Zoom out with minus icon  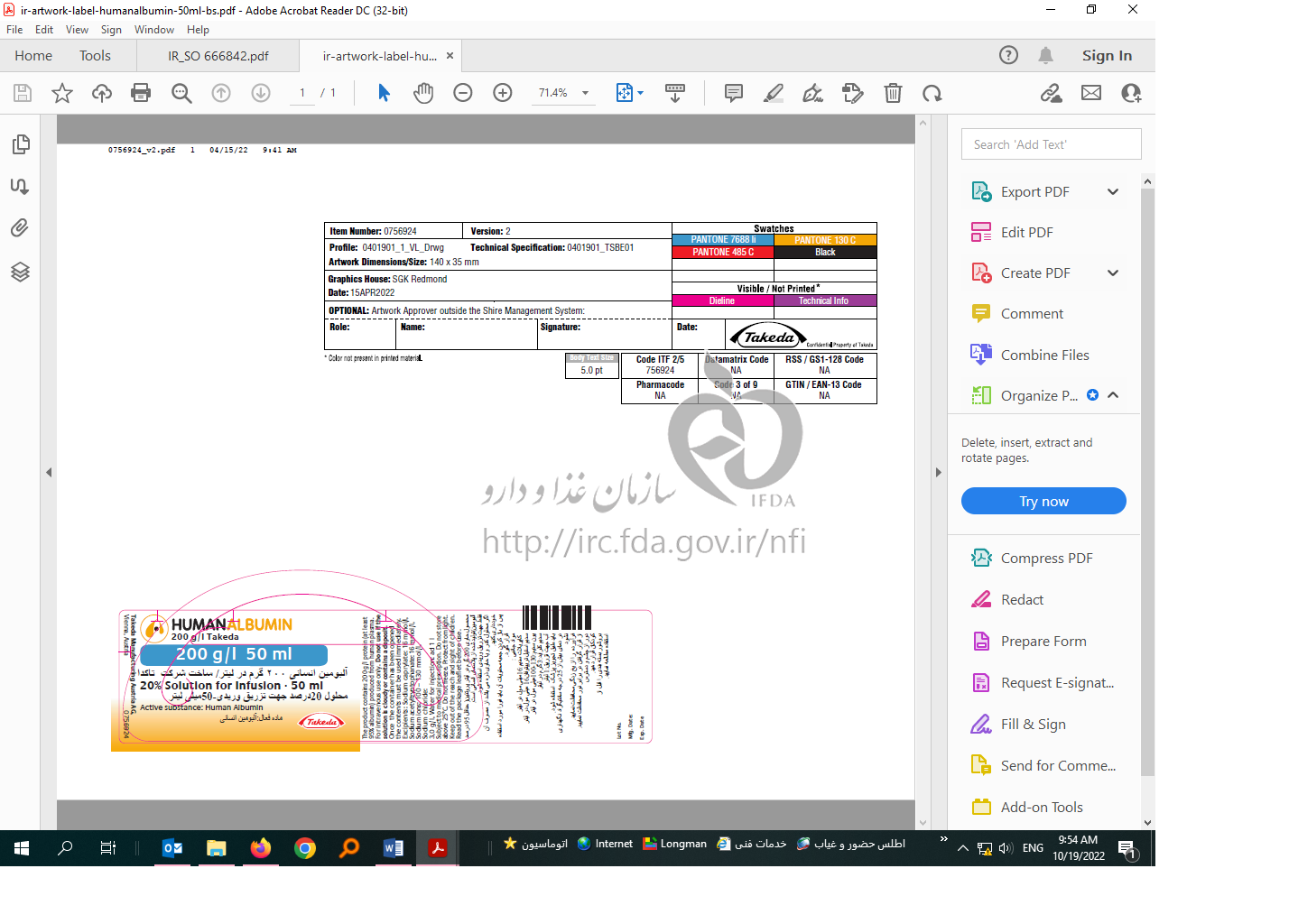(x=463, y=93)
